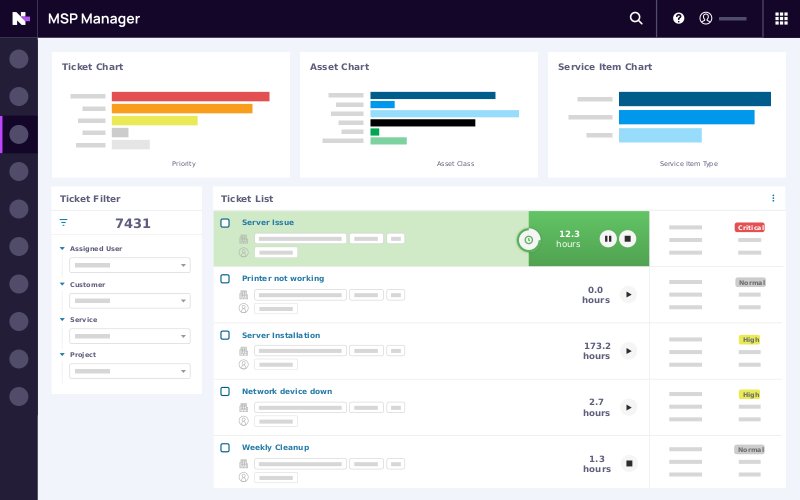Click the yellow bar in Ticket Chart
This screenshot has width=800, height=500.
(155, 120)
